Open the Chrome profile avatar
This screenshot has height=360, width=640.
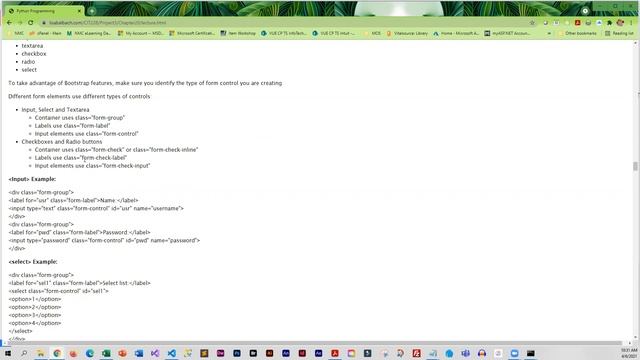pyautogui.click(x=620, y=23)
